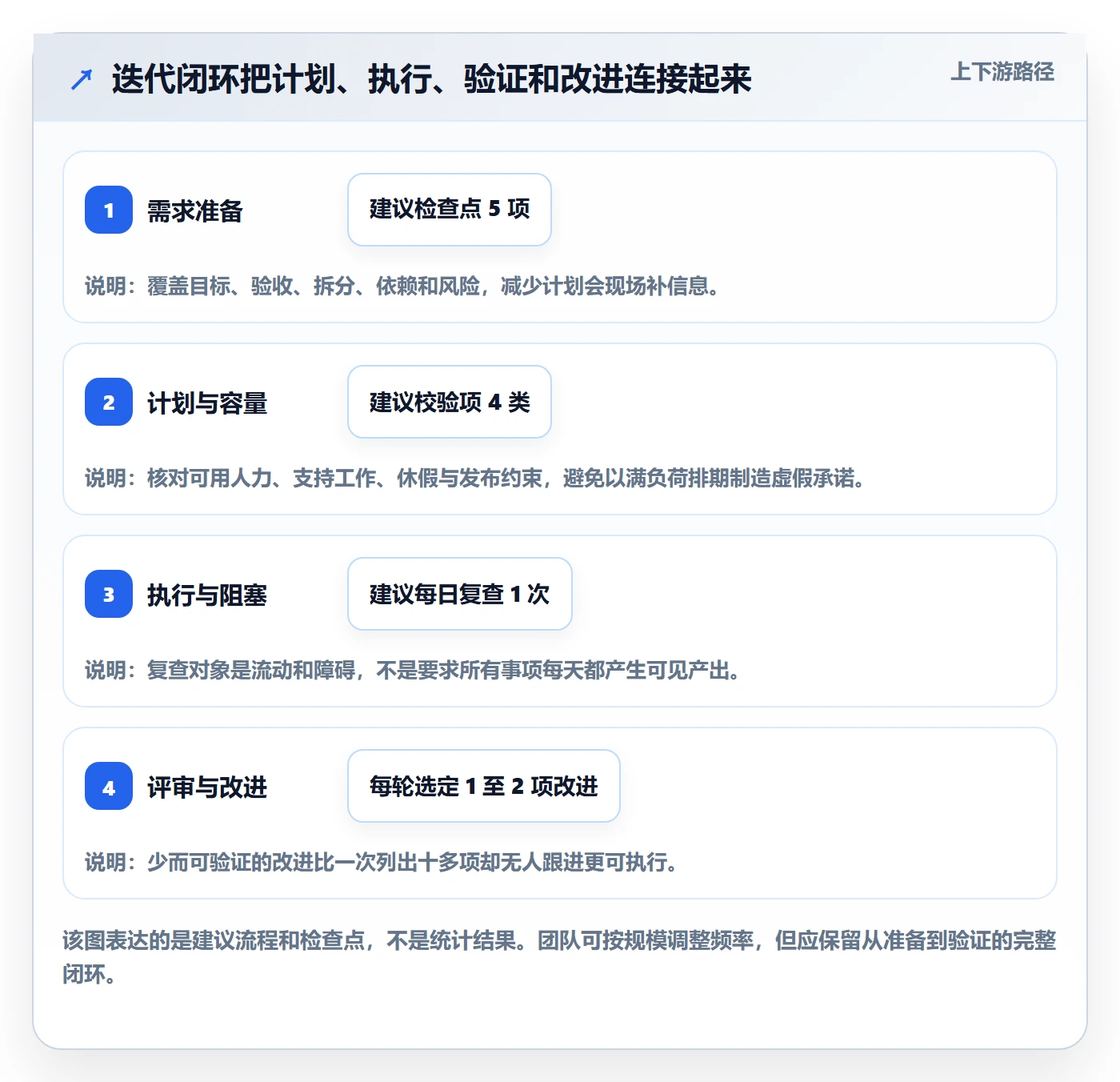Click the 计划与容量 step title

pyautogui.click(x=207, y=403)
